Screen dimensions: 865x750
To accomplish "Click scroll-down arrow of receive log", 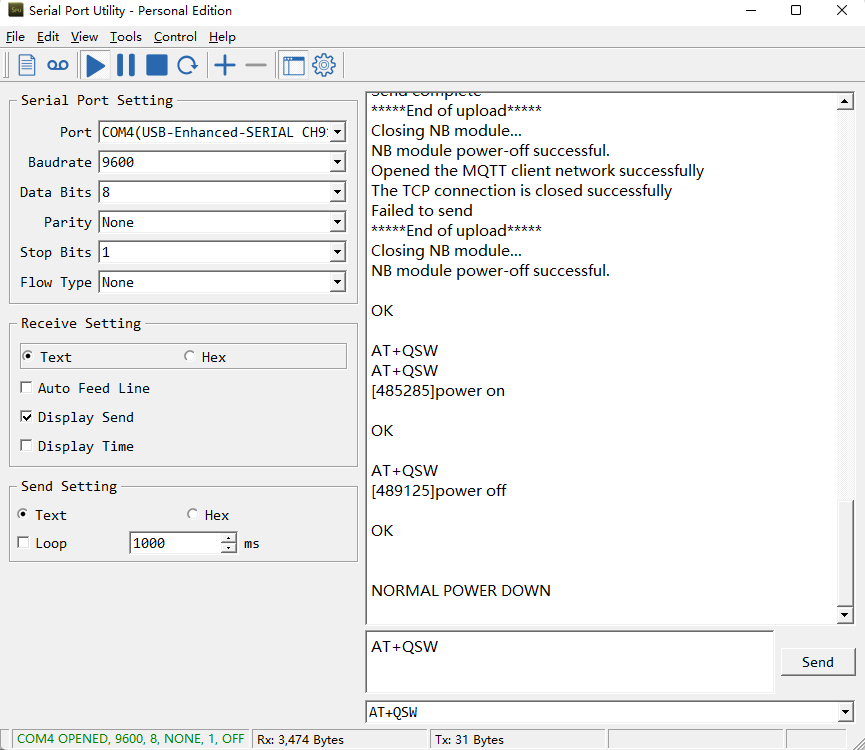I will point(845,614).
